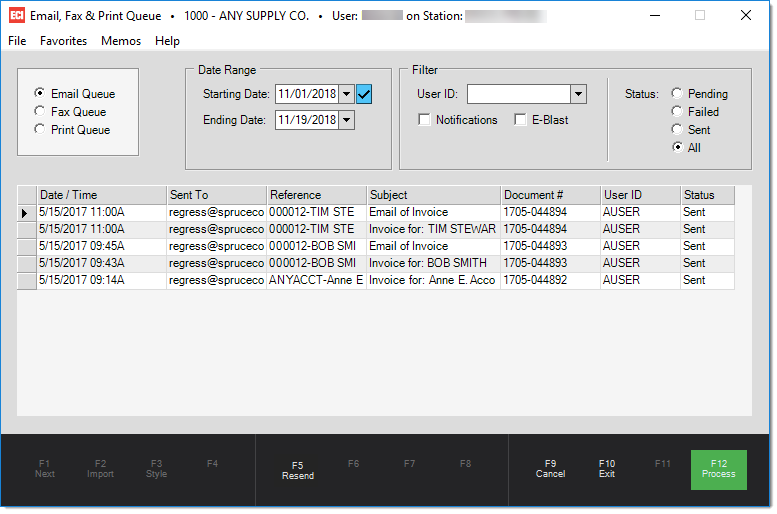
Task: Click the Reference column header
Action: [317, 195]
